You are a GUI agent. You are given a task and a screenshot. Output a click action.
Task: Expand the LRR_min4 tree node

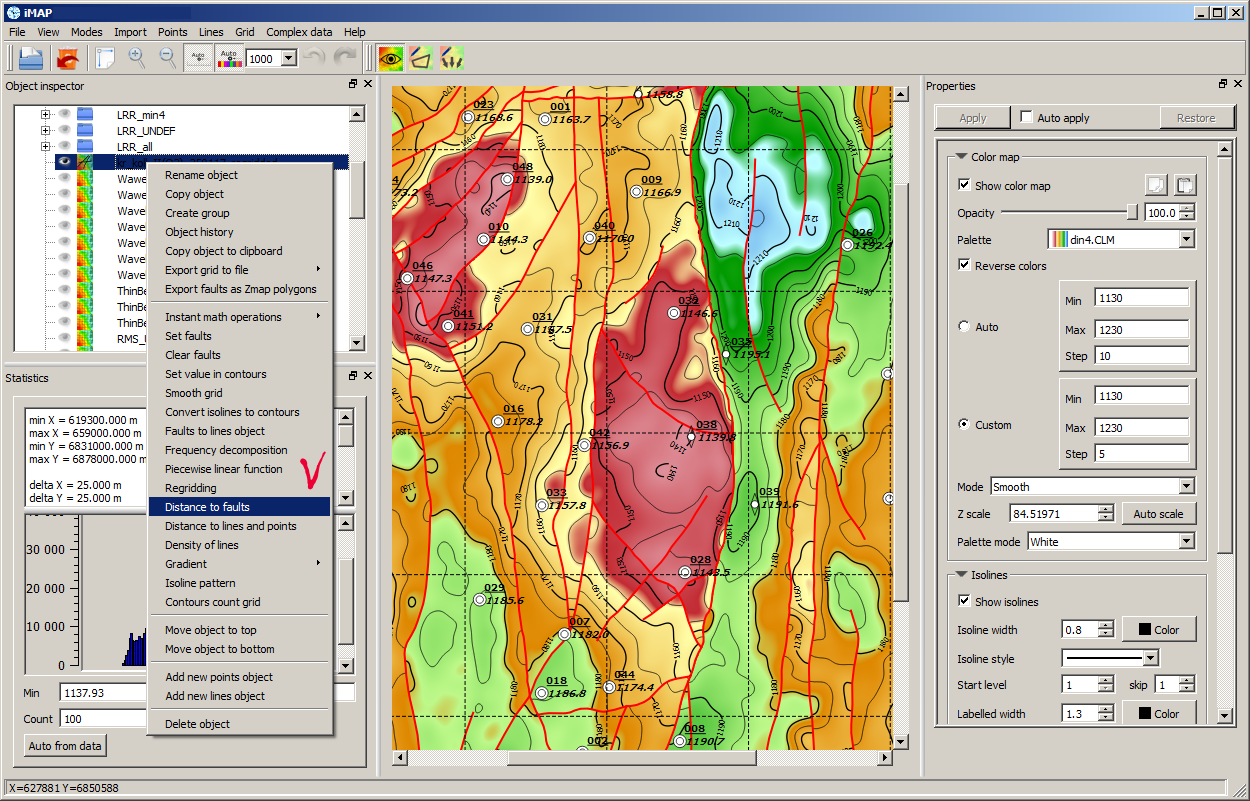pyautogui.click(x=45, y=115)
